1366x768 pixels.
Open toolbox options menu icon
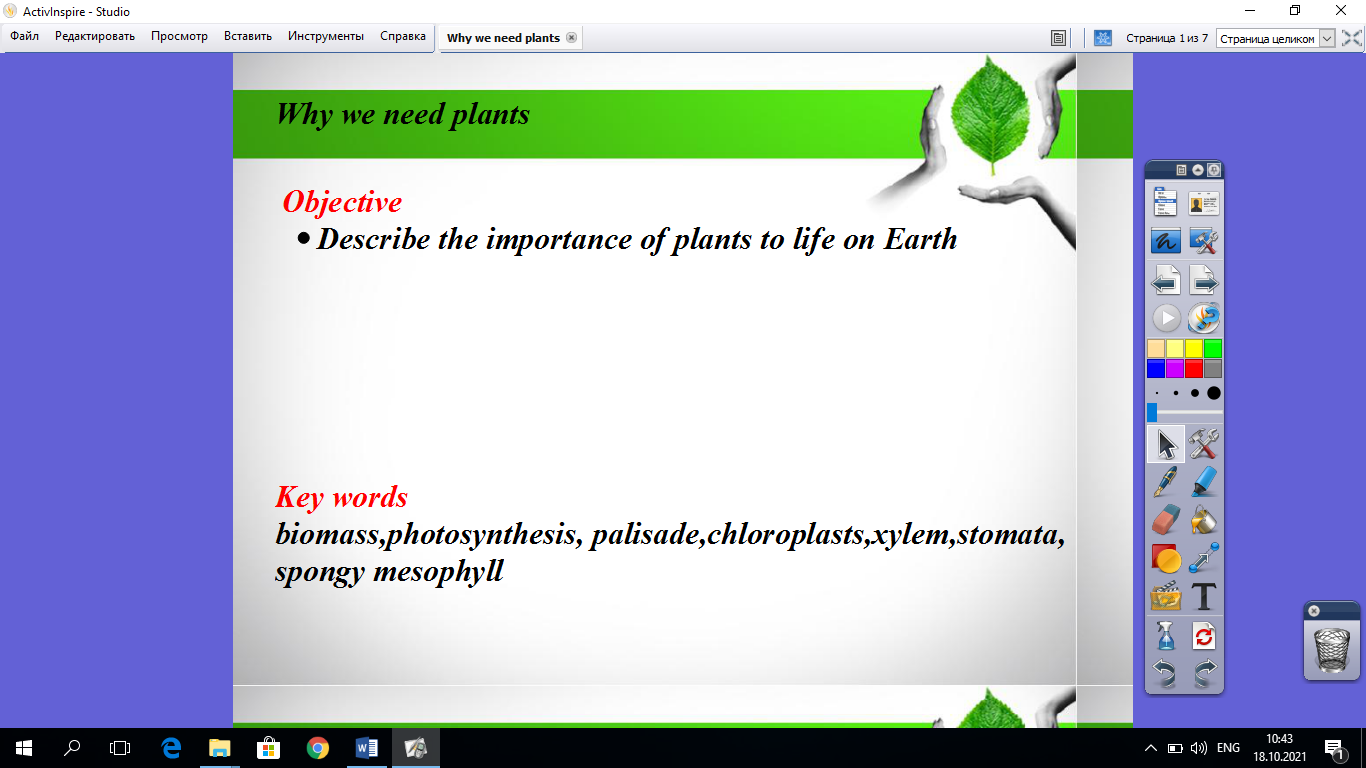click(1181, 170)
